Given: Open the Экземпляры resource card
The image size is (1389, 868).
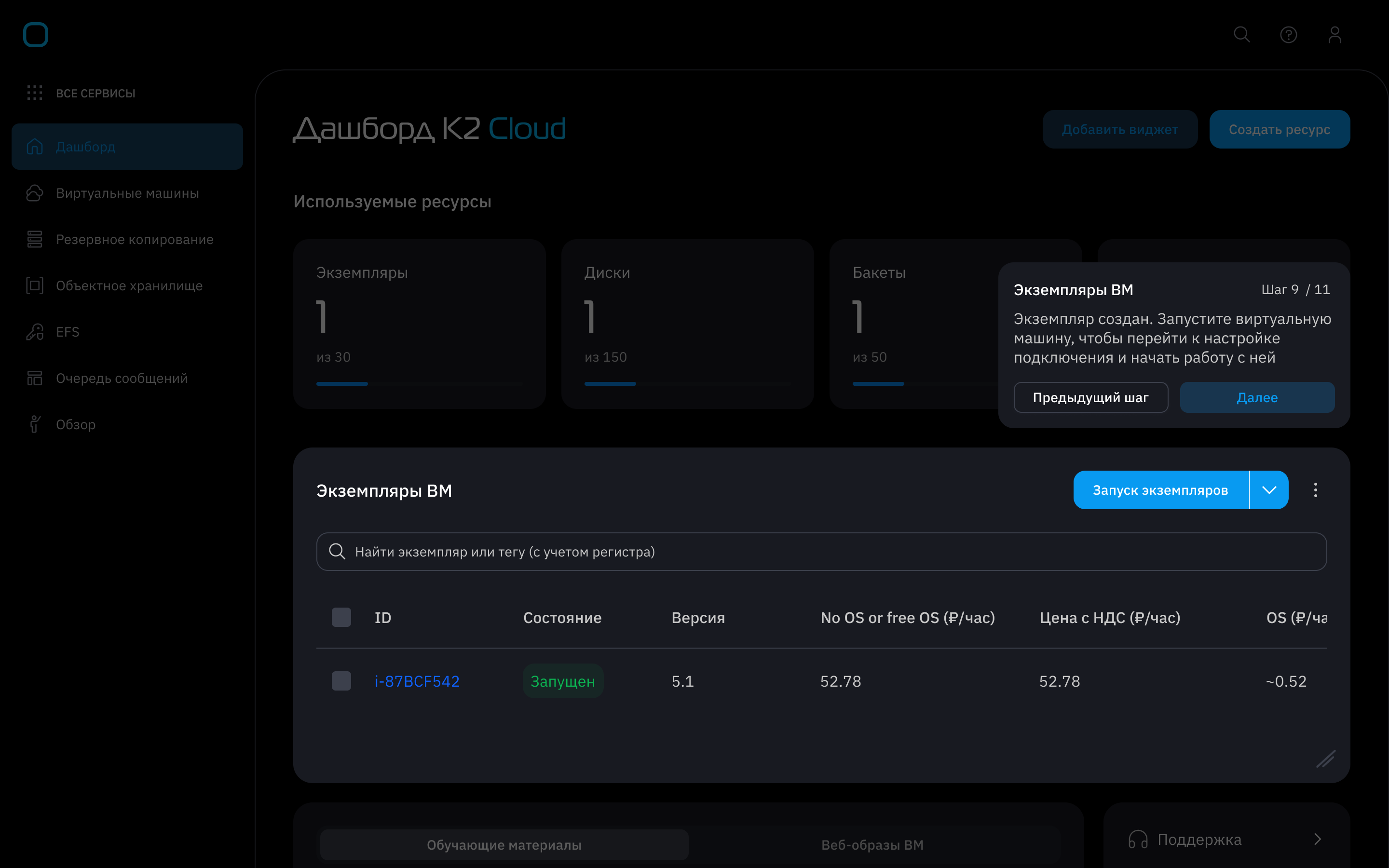Looking at the screenshot, I should pos(420,324).
